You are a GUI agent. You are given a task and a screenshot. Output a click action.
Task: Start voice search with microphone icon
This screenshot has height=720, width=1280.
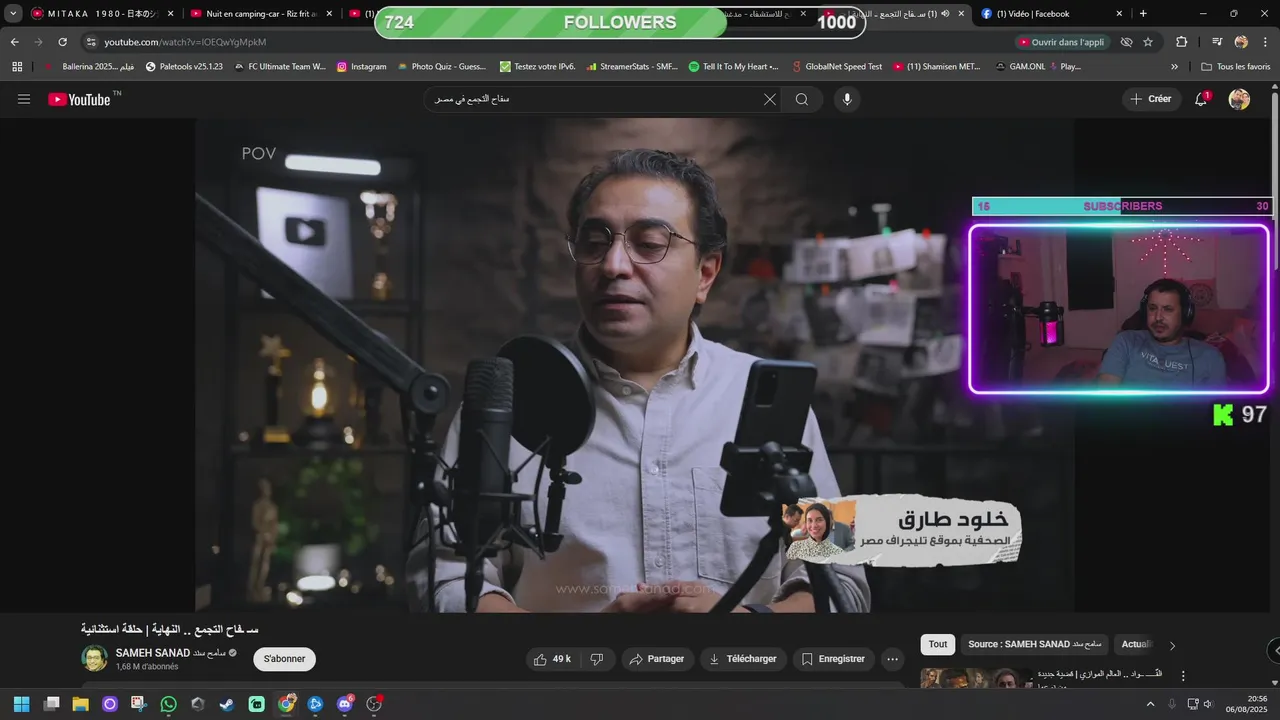847,99
